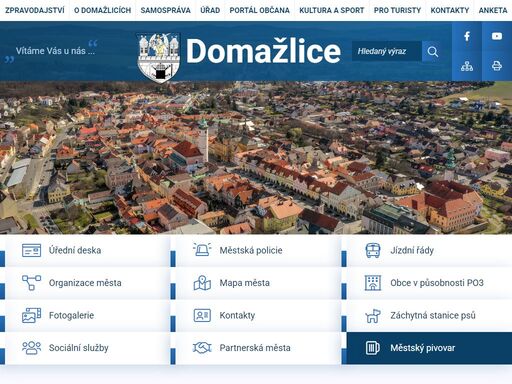Open the Facebook page icon
The width and height of the screenshot is (512, 384).
coord(467,36)
